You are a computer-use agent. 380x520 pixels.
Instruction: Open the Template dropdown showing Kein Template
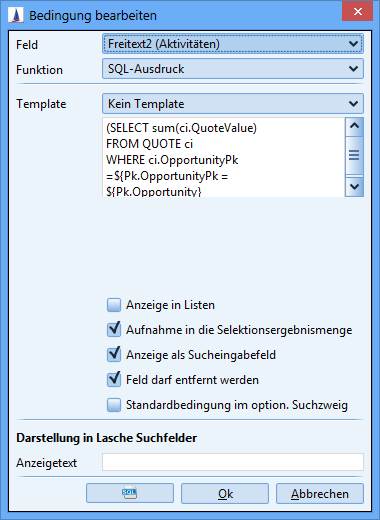click(x=233, y=104)
